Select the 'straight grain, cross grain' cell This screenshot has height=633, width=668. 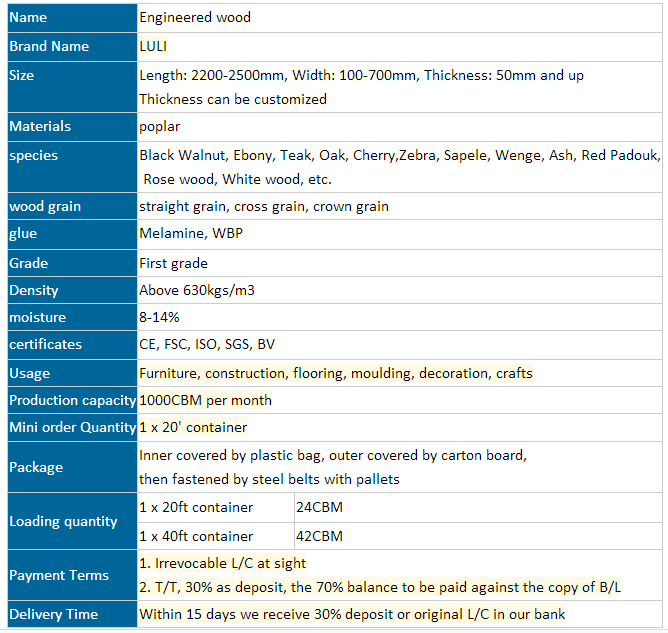point(264,206)
